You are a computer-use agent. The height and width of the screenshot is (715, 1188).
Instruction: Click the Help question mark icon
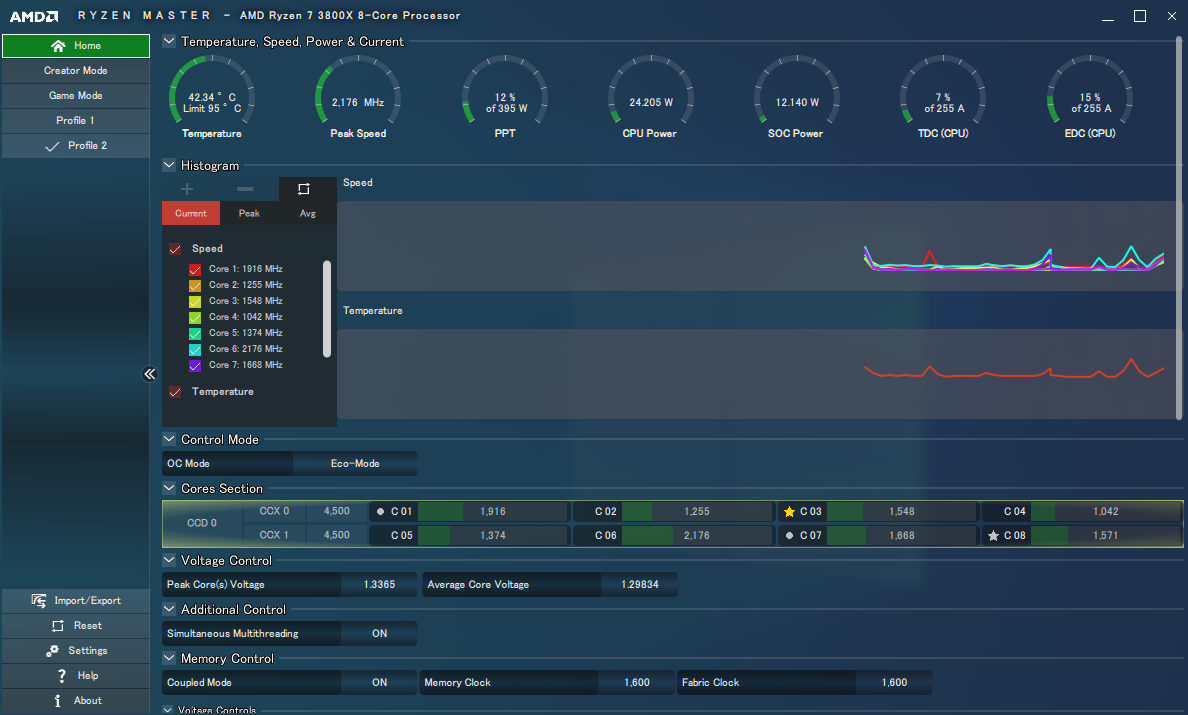(61, 676)
